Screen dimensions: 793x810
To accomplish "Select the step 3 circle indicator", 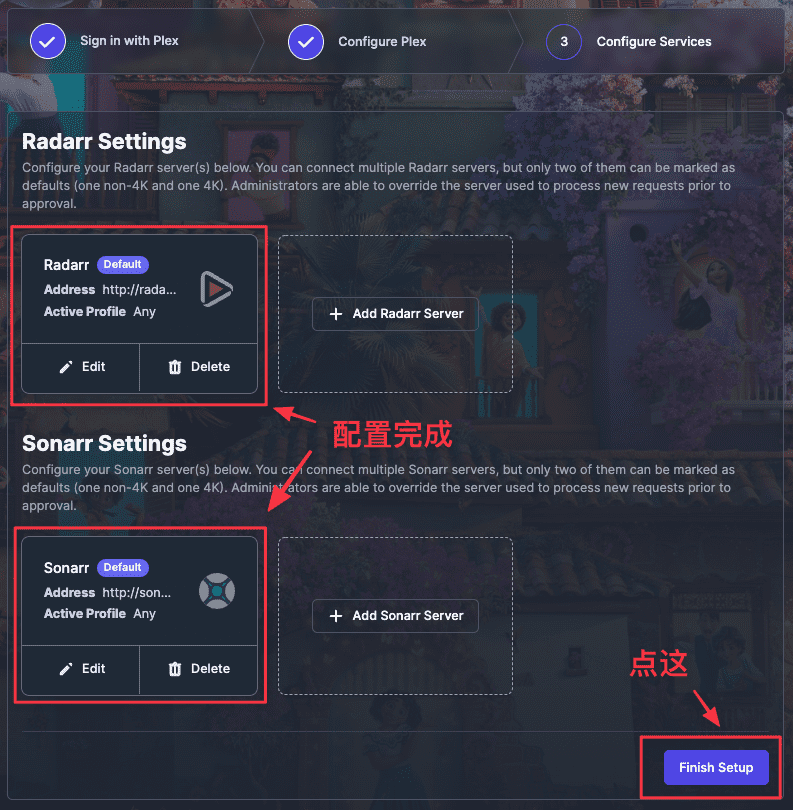I will point(564,41).
